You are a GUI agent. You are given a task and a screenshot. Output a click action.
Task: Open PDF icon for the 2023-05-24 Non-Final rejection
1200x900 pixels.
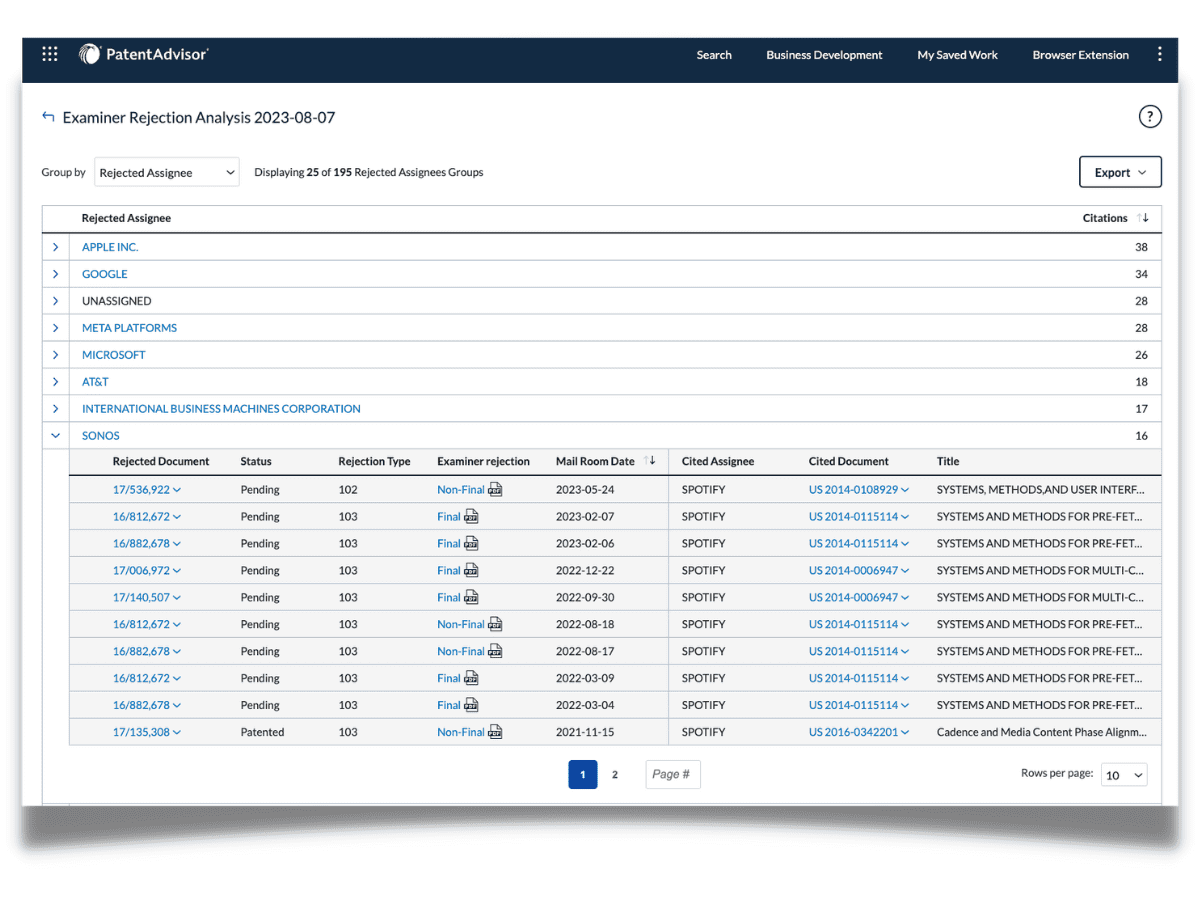[495, 490]
